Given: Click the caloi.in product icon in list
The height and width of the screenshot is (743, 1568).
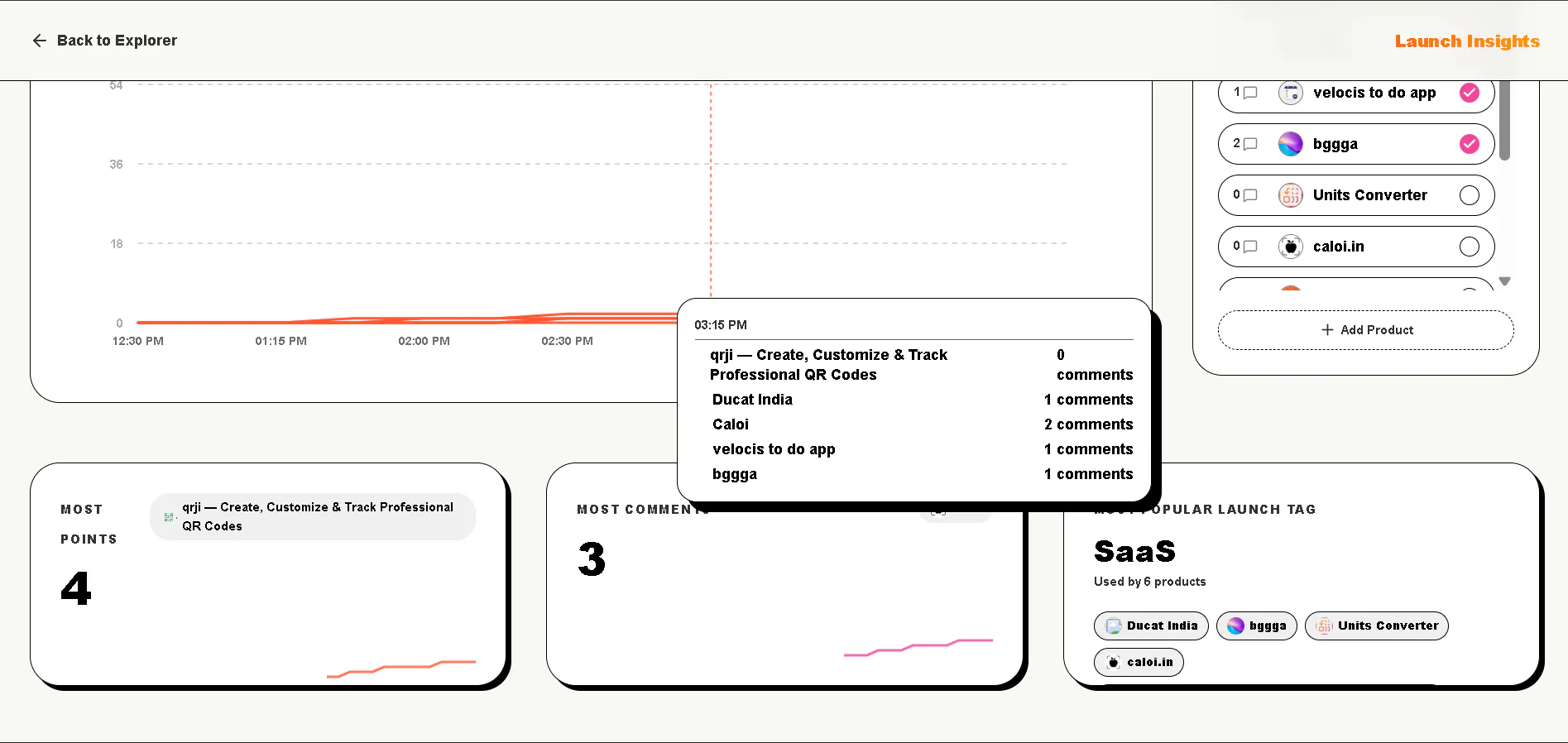Looking at the screenshot, I should (x=1291, y=247).
